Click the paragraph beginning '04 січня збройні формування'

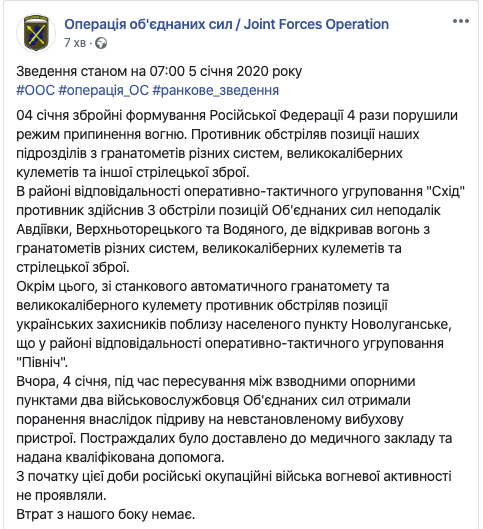pos(237,144)
